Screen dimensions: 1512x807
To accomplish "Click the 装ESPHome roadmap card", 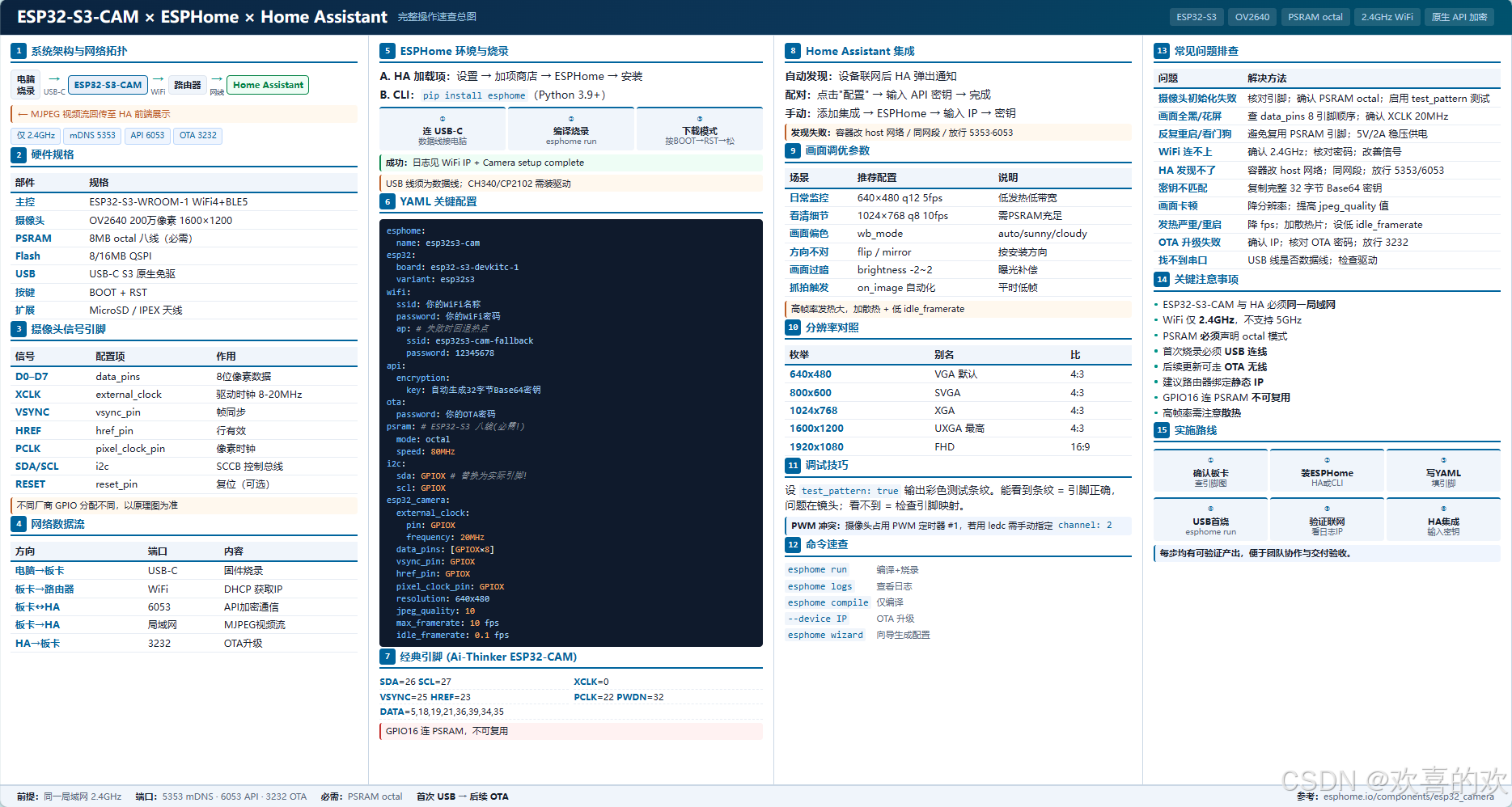I will coord(1327,472).
